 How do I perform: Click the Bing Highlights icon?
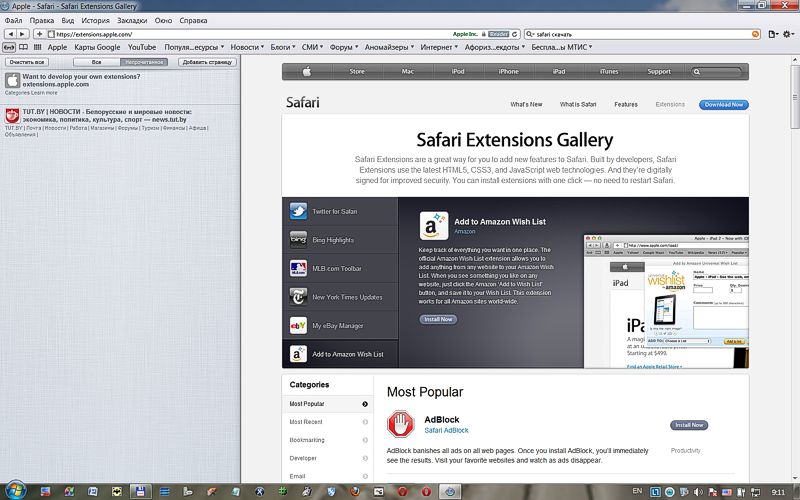point(298,239)
